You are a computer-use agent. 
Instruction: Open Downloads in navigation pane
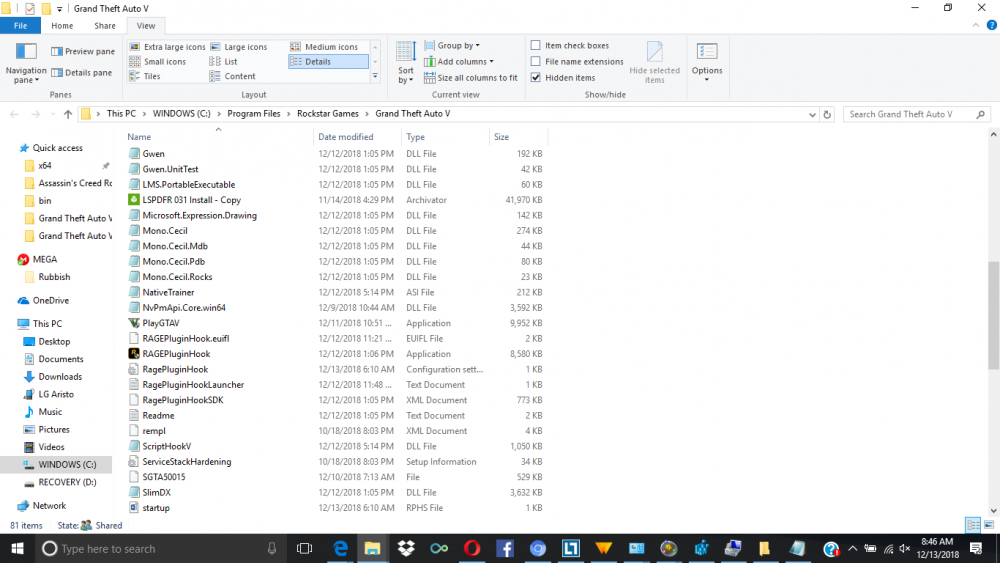tap(60, 377)
